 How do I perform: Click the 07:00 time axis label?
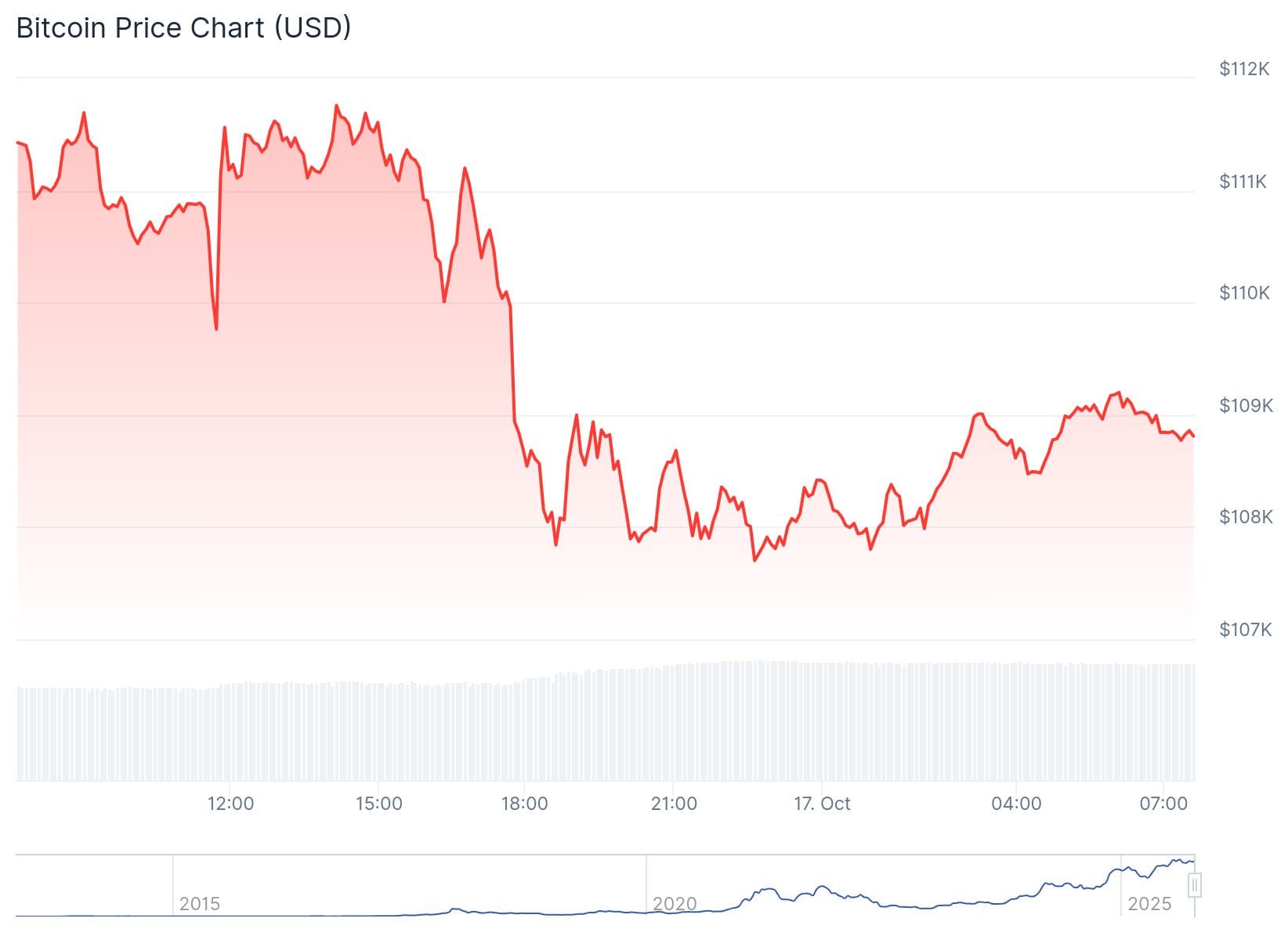1163,804
